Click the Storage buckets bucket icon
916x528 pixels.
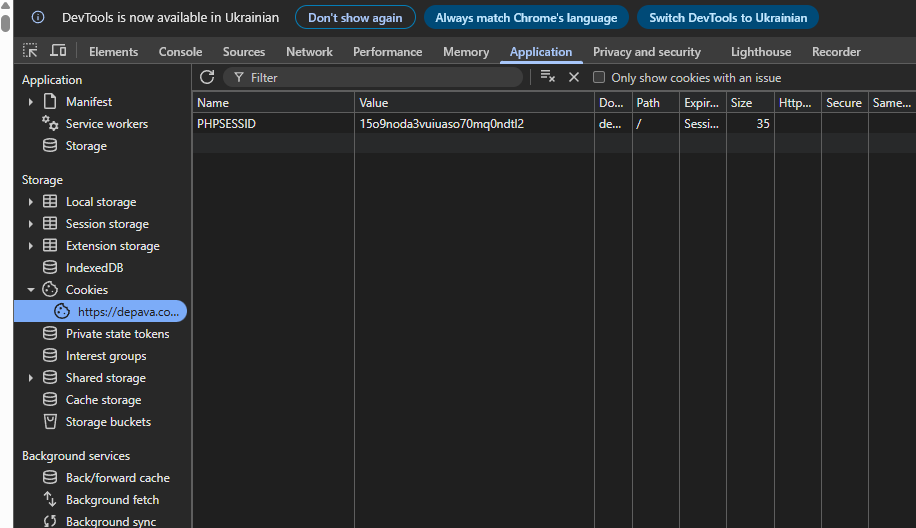[x=50, y=422]
